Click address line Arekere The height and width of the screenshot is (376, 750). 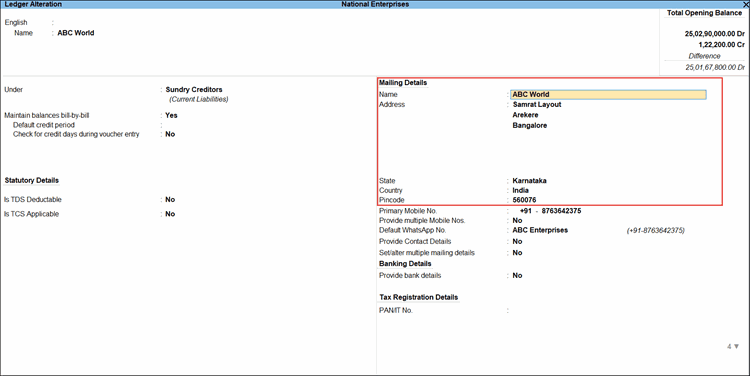coord(525,115)
